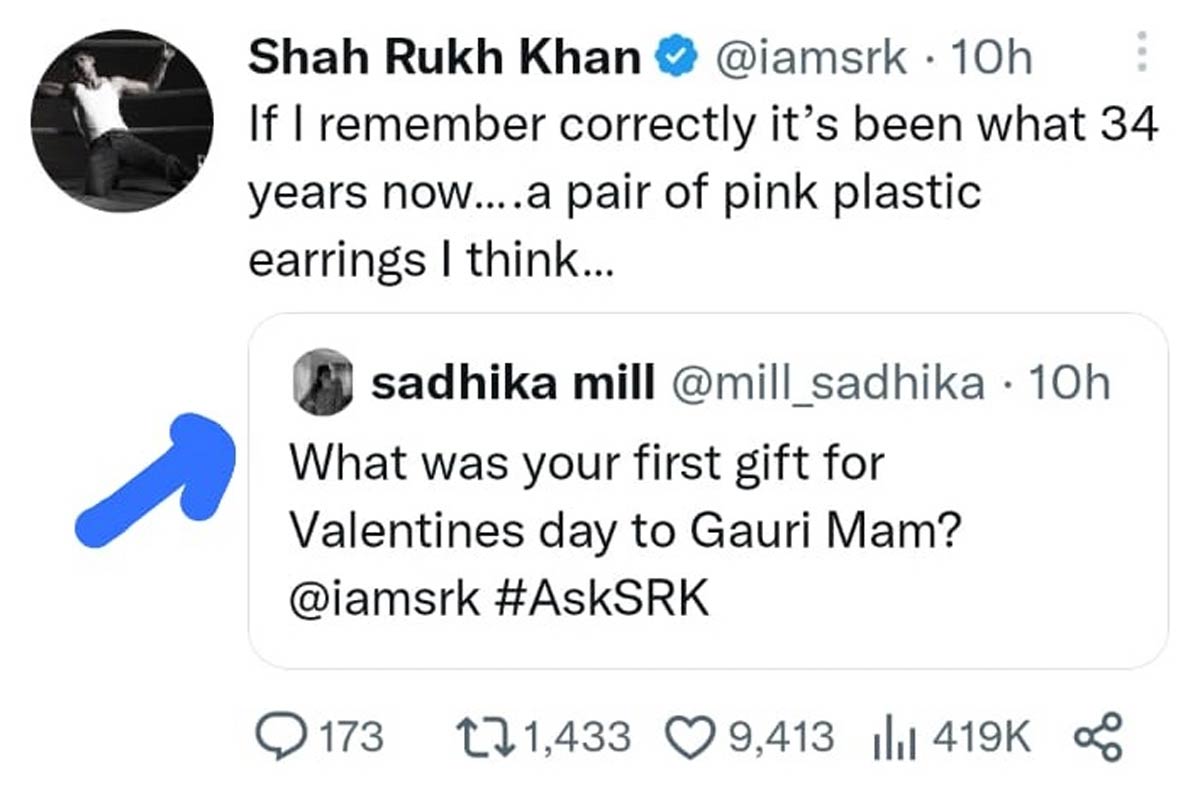
Task: Click the 9,413 likes count
Action: [x=781, y=737]
